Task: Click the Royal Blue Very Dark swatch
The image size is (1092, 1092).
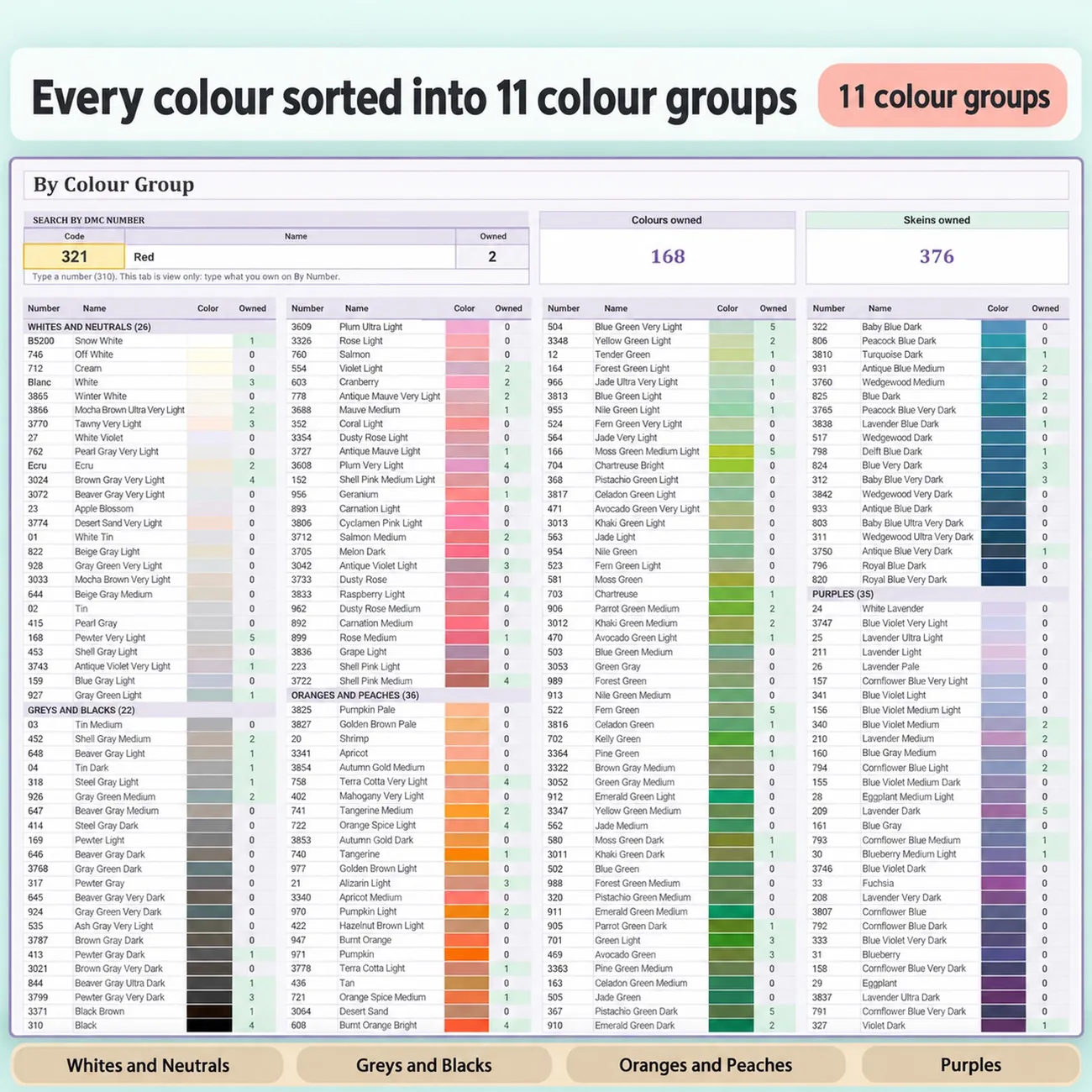Action: point(1003,580)
